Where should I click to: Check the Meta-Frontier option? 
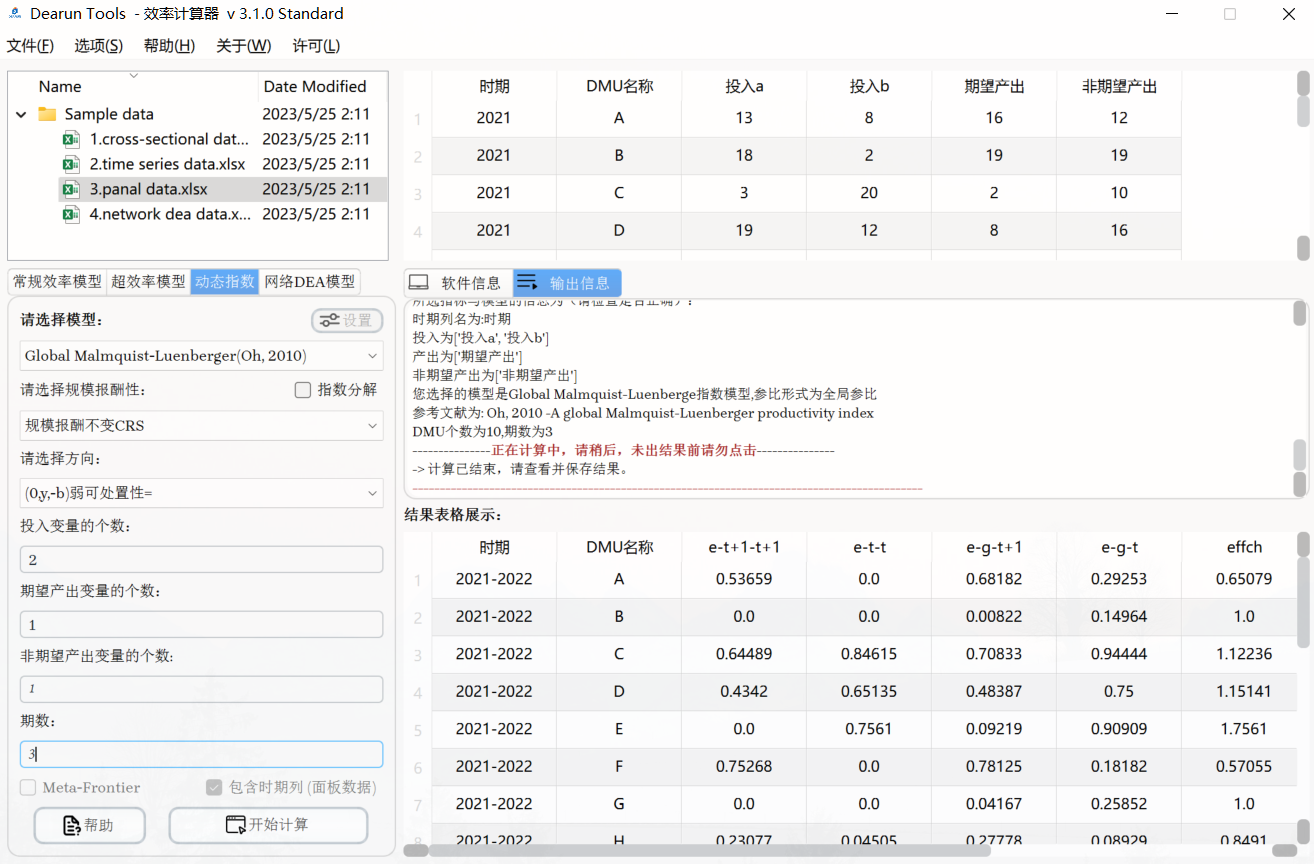coord(28,788)
